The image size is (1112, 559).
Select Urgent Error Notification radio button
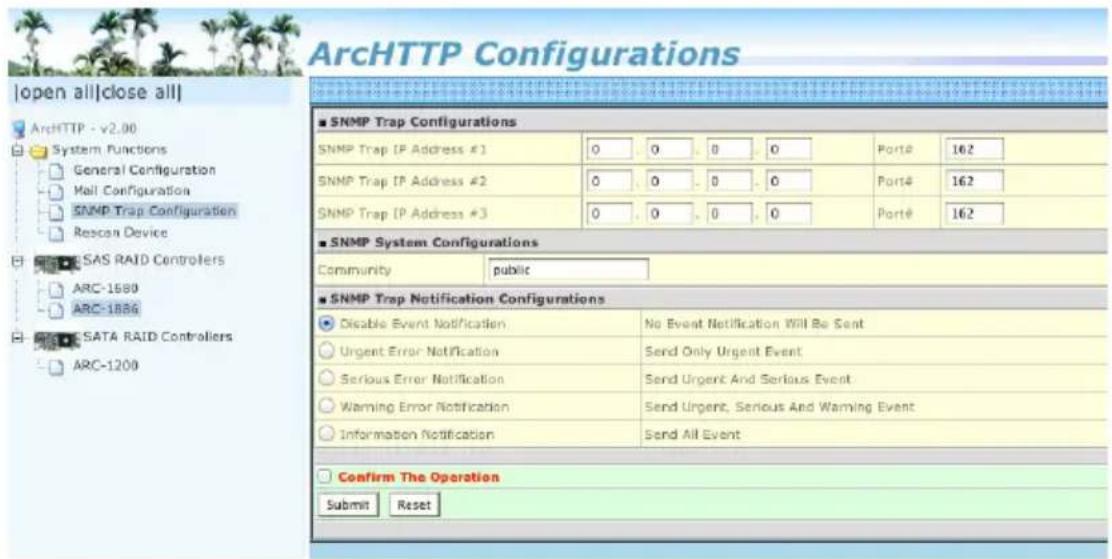pyautogui.click(x=326, y=351)
